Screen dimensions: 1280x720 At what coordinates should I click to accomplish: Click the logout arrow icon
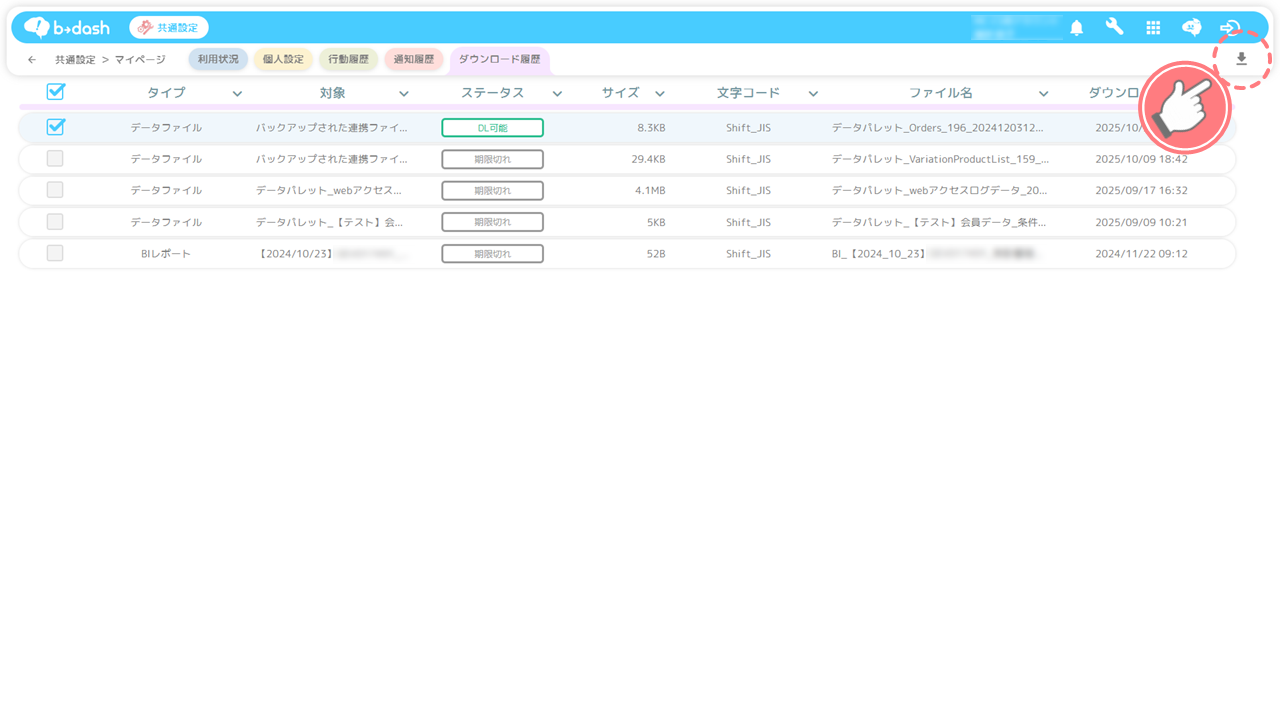pyautogui.click(x=1230, y=28)
